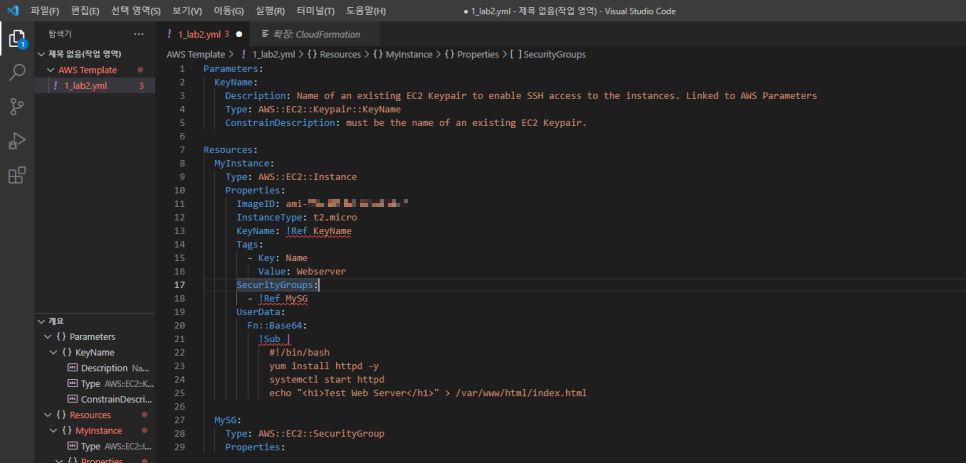
Task: Open the 편집(E) menu
Action: click(85, 11)
